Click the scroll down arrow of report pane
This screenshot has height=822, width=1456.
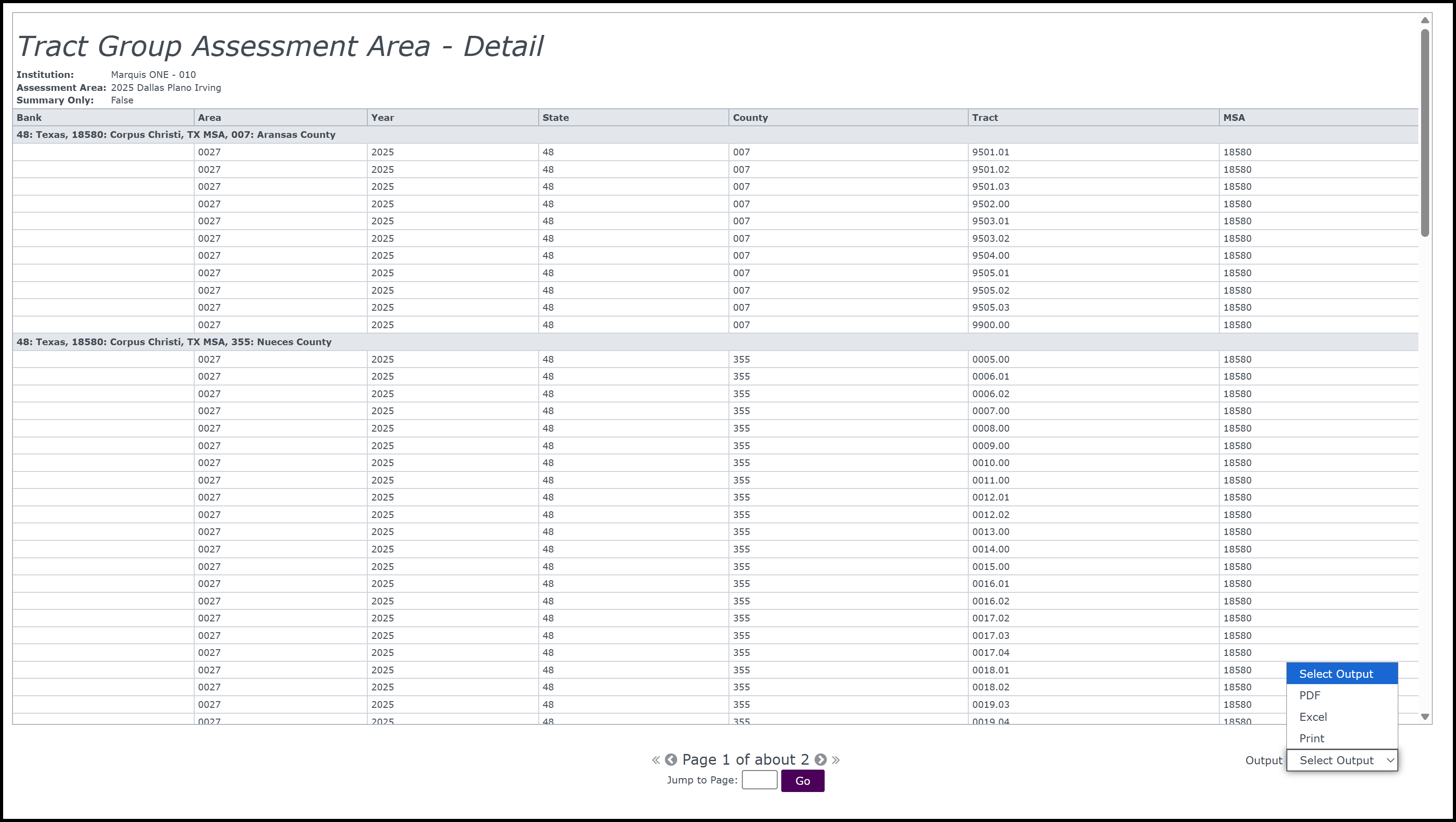1425,717
